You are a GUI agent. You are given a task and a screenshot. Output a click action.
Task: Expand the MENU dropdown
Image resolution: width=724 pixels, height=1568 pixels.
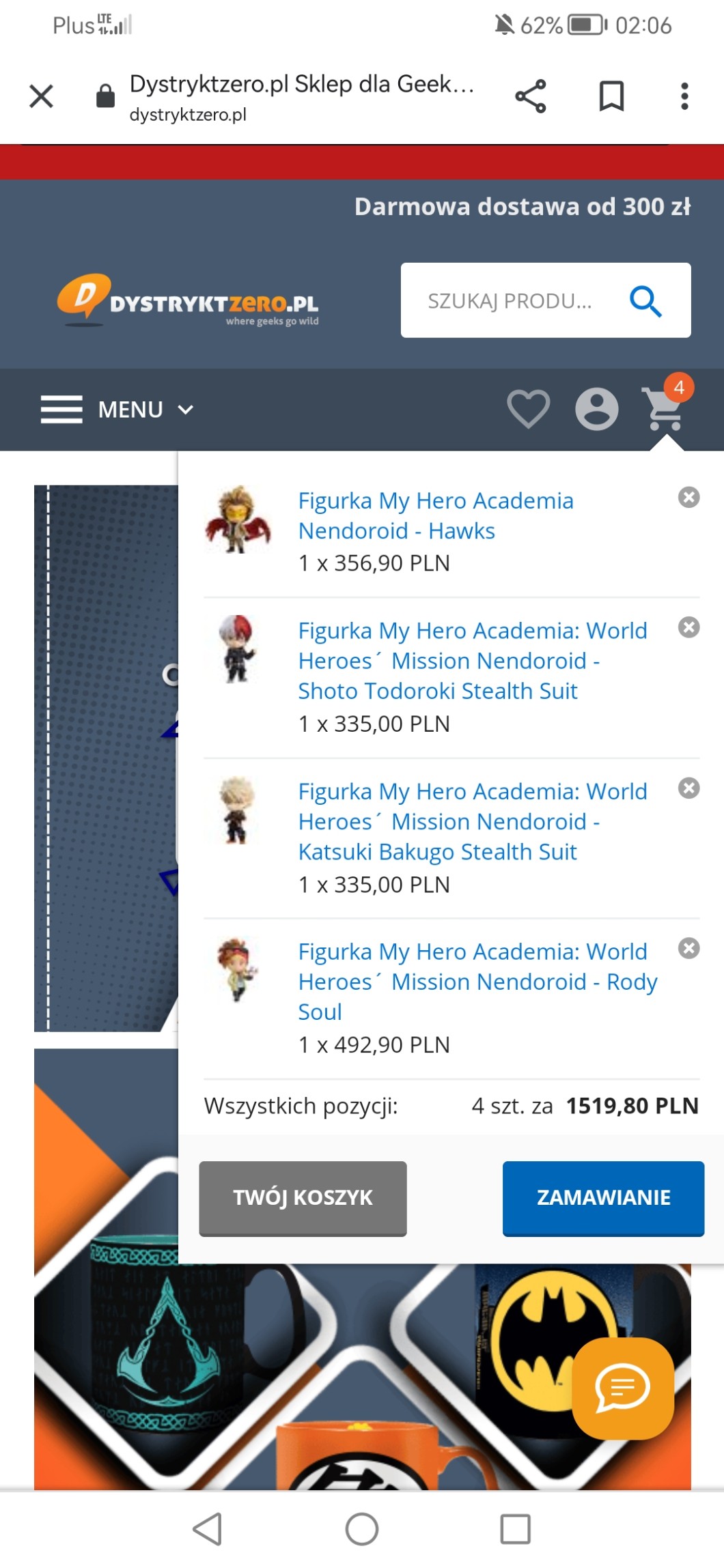click(x=117, y=410)
